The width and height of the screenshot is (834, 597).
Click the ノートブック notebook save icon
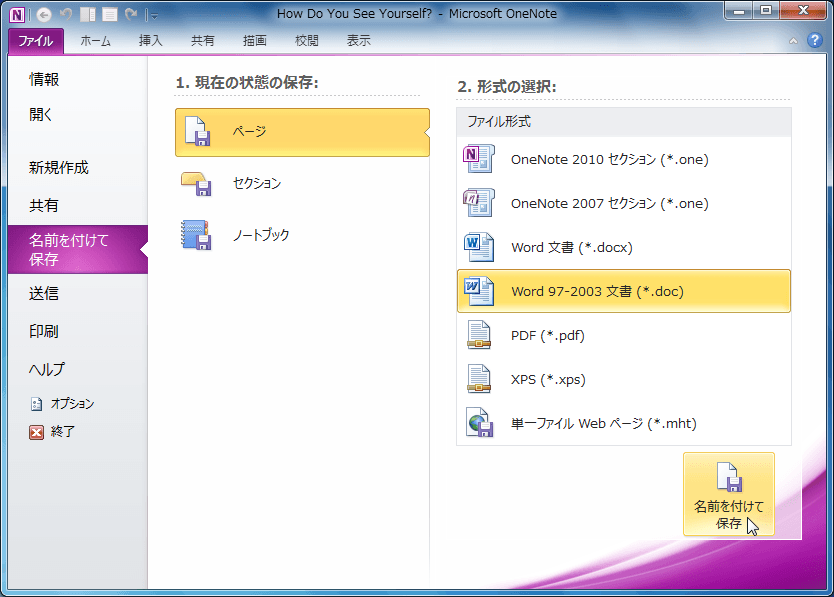(196, 235)
